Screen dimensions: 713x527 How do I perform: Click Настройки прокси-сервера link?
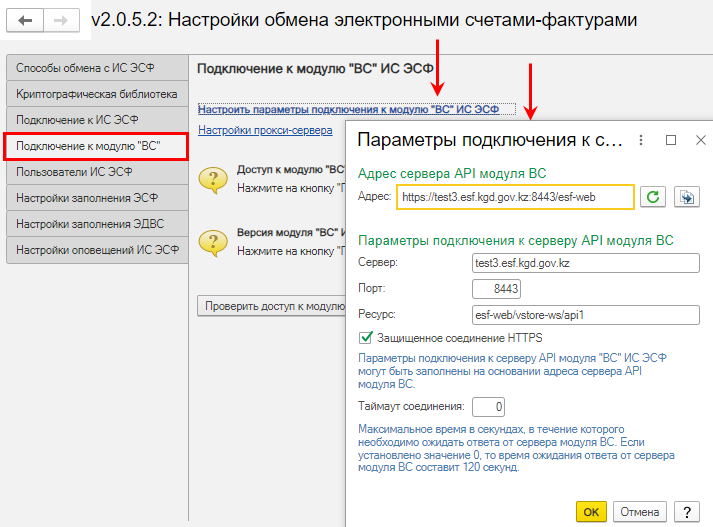265,130
